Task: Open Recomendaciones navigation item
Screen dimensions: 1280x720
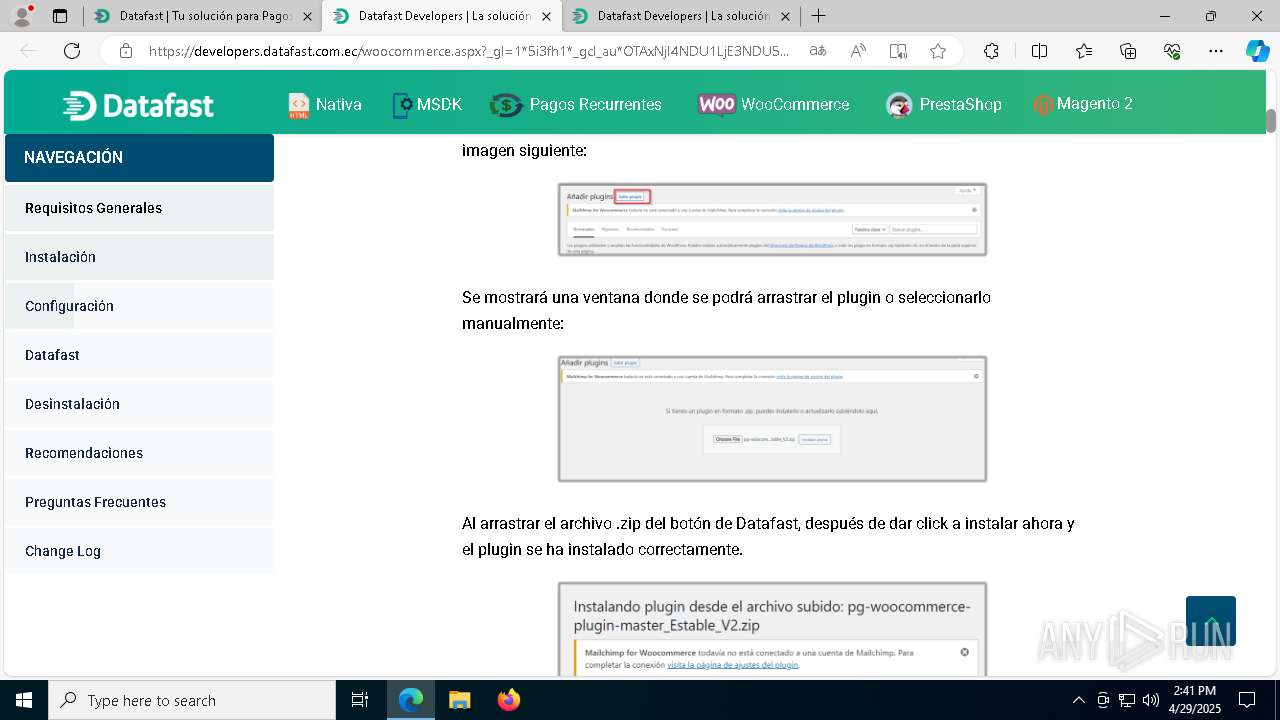Action: click(139, 453)
